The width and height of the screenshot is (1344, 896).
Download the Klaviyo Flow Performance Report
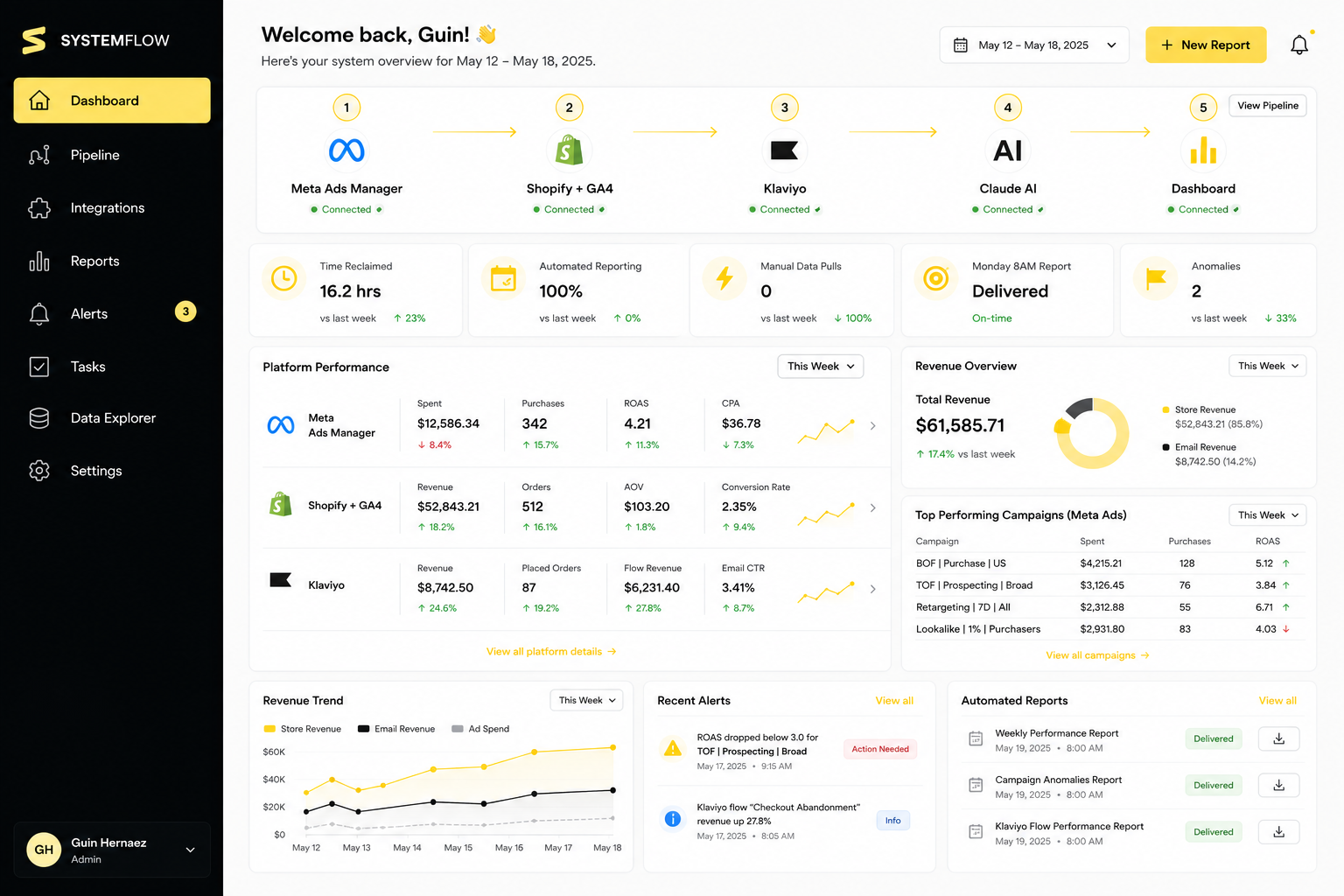[1278, 832]
